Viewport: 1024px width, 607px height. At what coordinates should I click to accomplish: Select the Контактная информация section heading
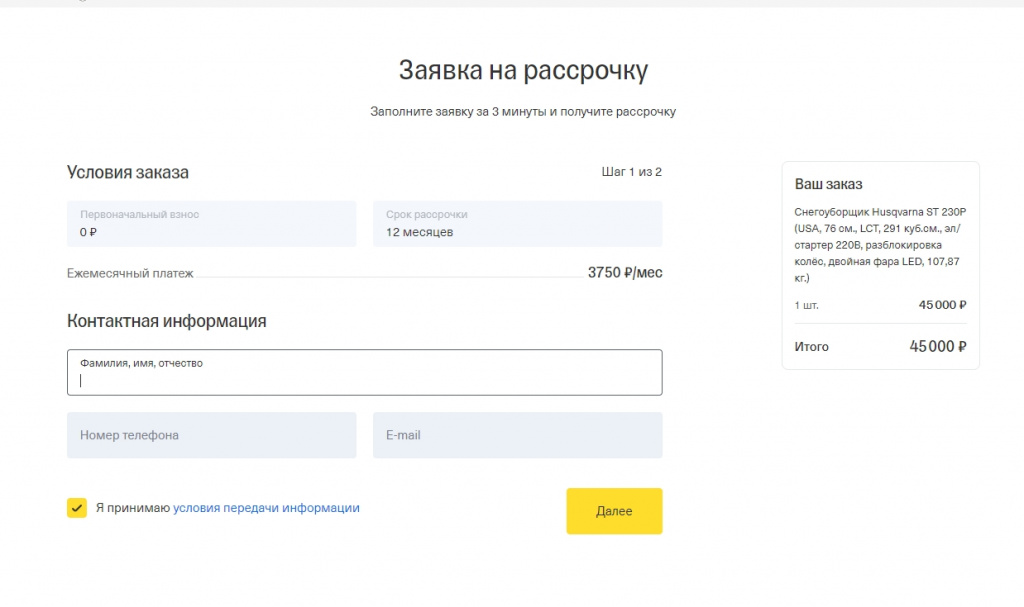tap(167, 321)
